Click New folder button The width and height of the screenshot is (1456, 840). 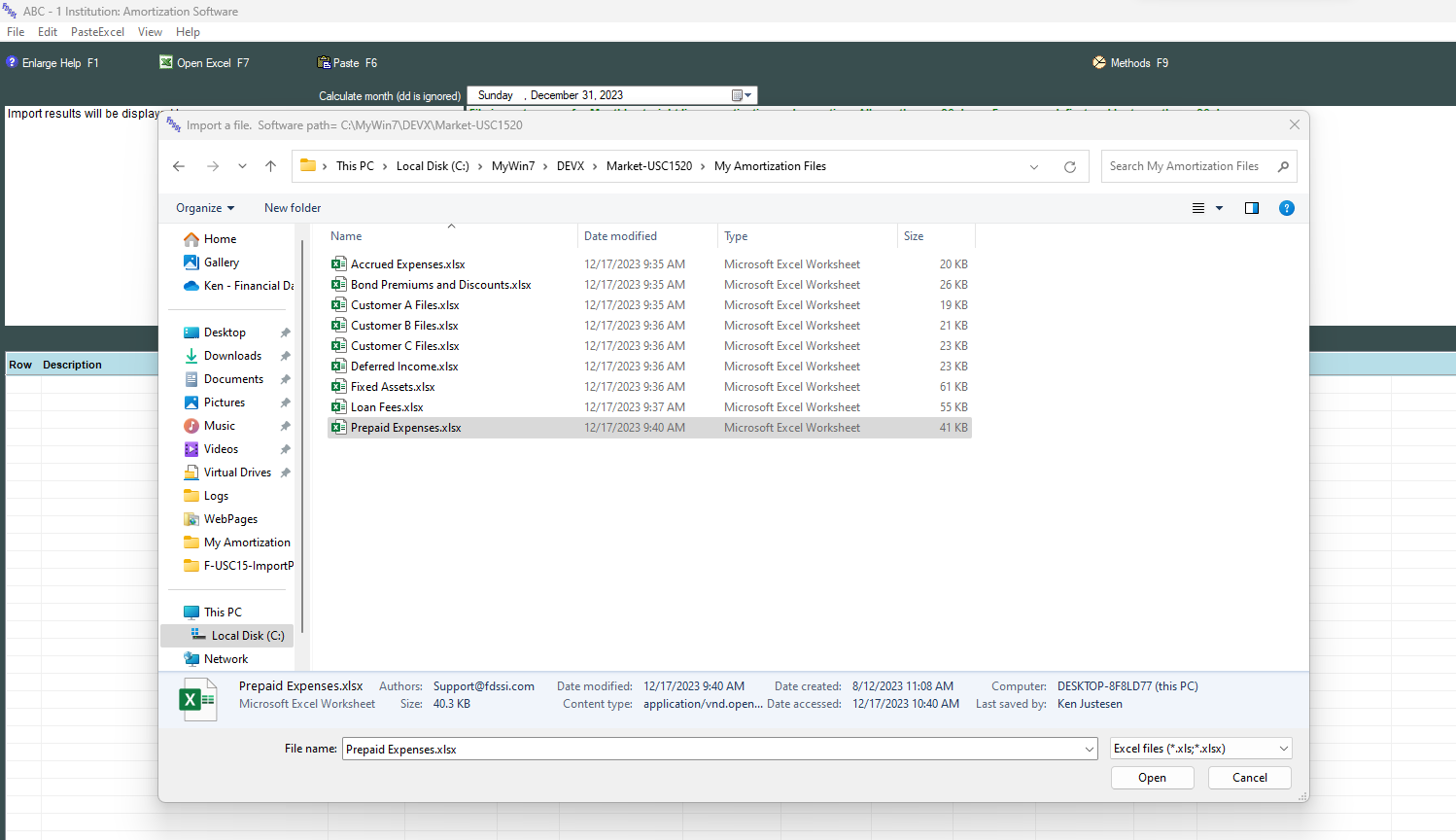293,208
